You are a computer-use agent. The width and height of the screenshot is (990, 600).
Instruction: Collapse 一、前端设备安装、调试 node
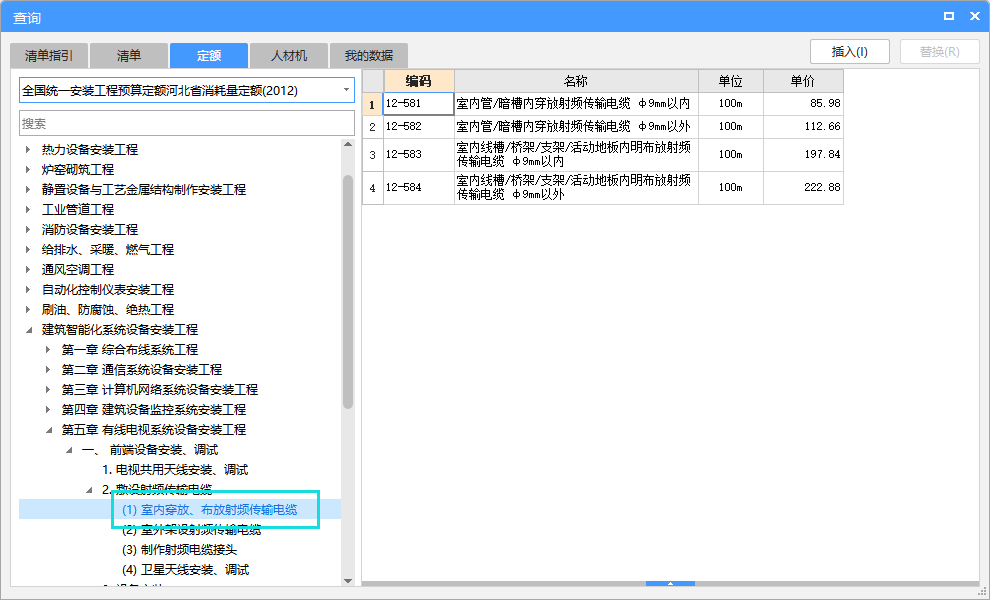pos(69,450)
